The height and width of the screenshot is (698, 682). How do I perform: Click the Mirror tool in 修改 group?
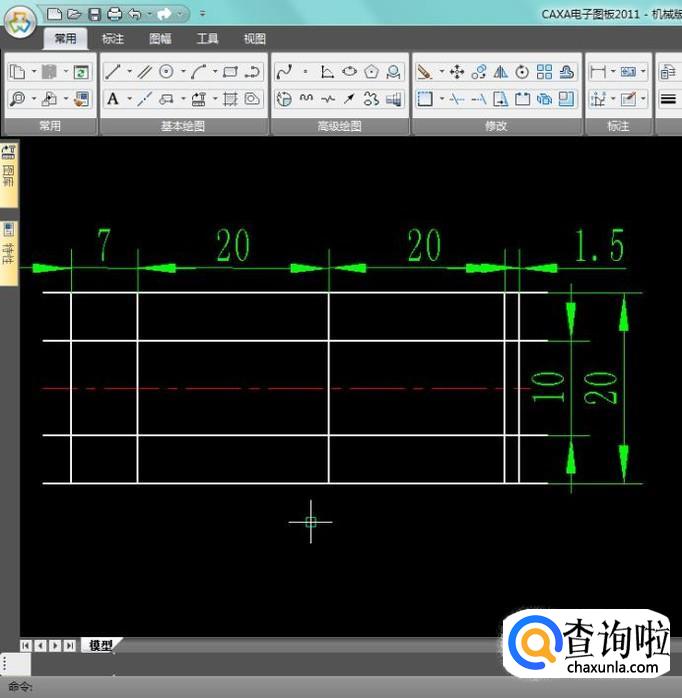(501, 72)
